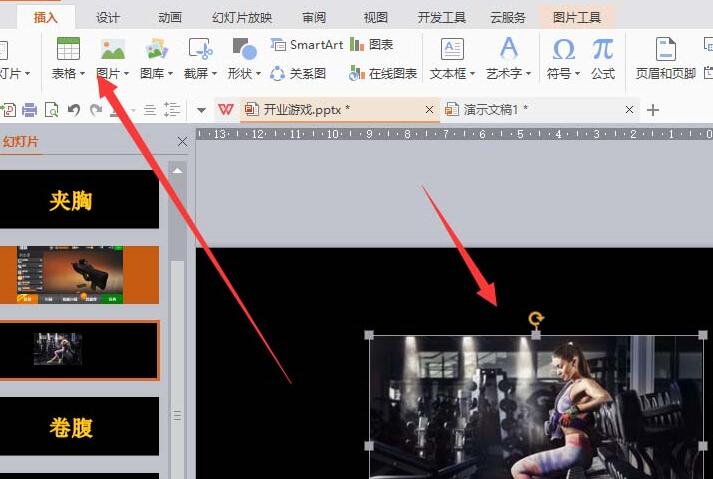
Task: Insert a 关系图 relationship diagram
Action: 298,73
